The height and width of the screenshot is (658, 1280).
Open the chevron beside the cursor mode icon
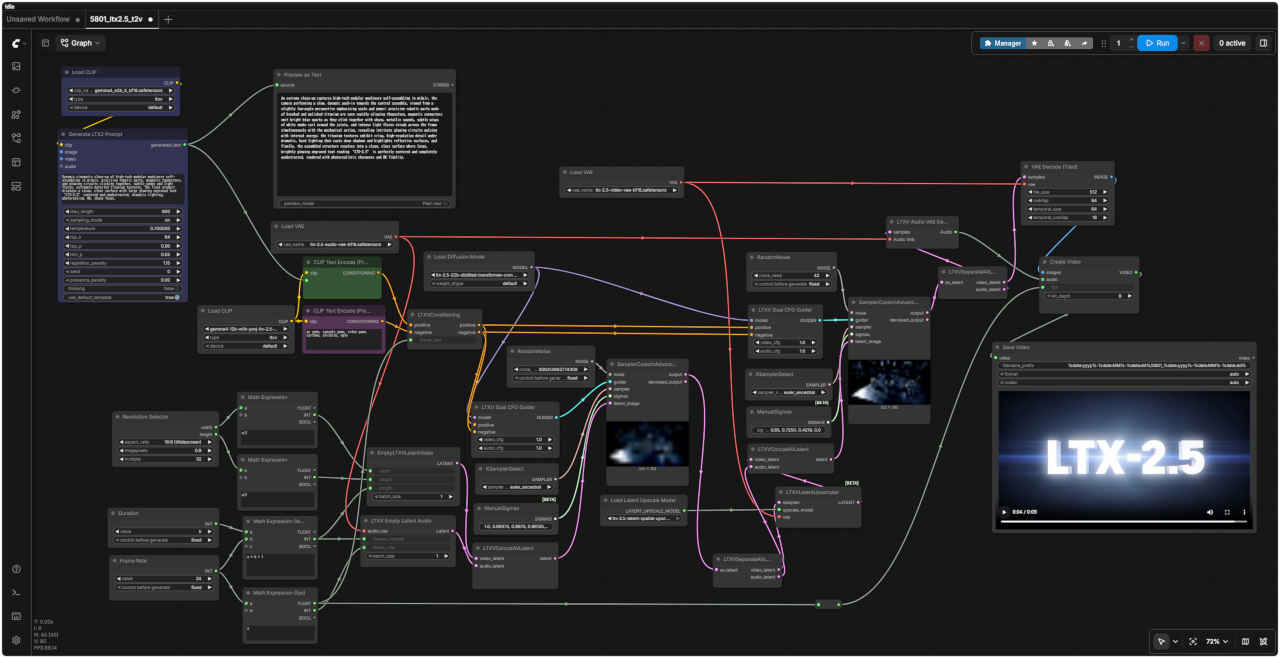coord(1175,641)
